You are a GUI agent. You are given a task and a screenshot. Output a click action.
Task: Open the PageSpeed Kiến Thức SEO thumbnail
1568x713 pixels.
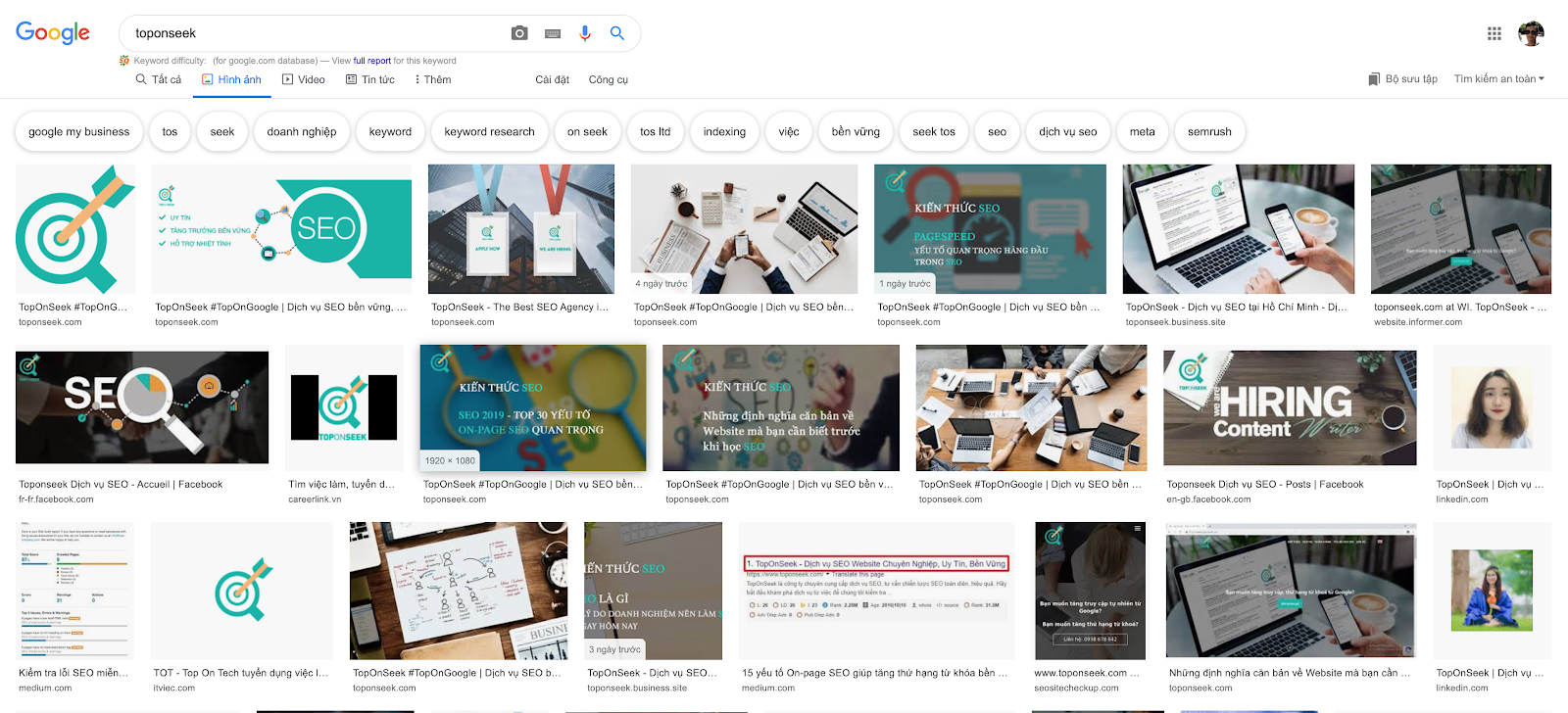(x=990, y=229)
